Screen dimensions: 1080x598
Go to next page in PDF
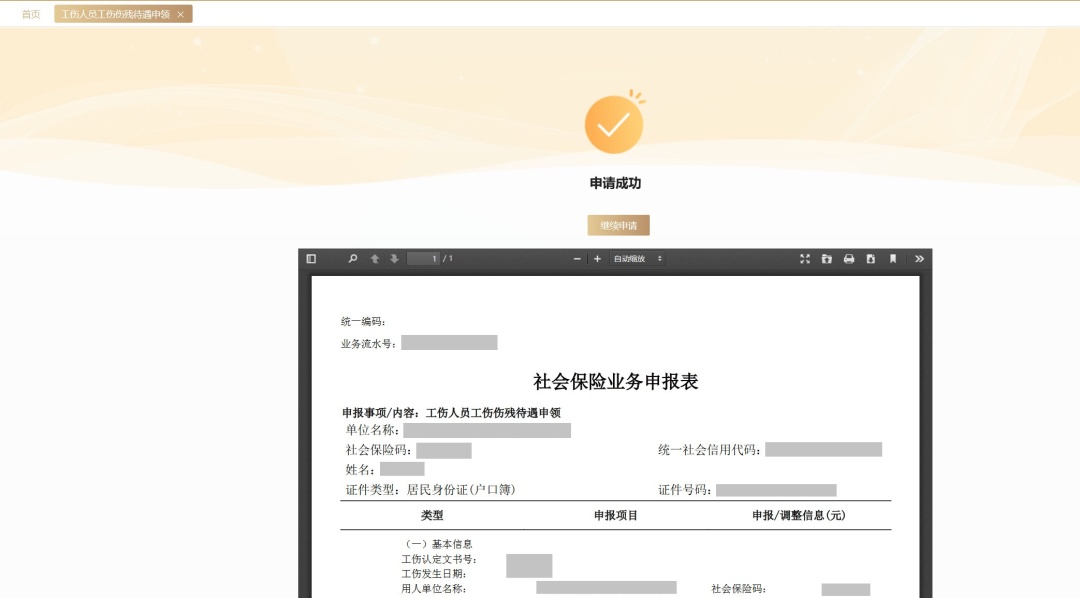tap(394, 259)
